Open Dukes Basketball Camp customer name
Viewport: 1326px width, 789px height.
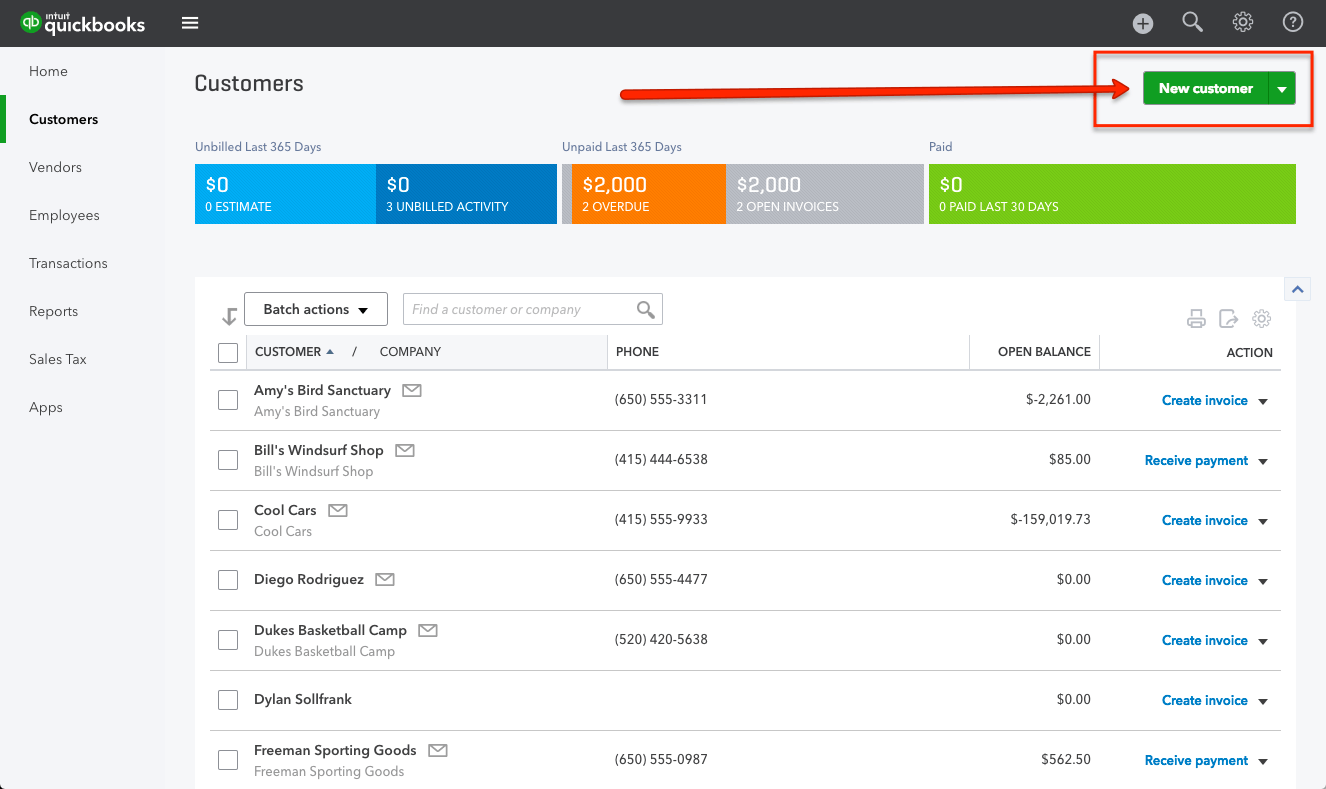330,630
